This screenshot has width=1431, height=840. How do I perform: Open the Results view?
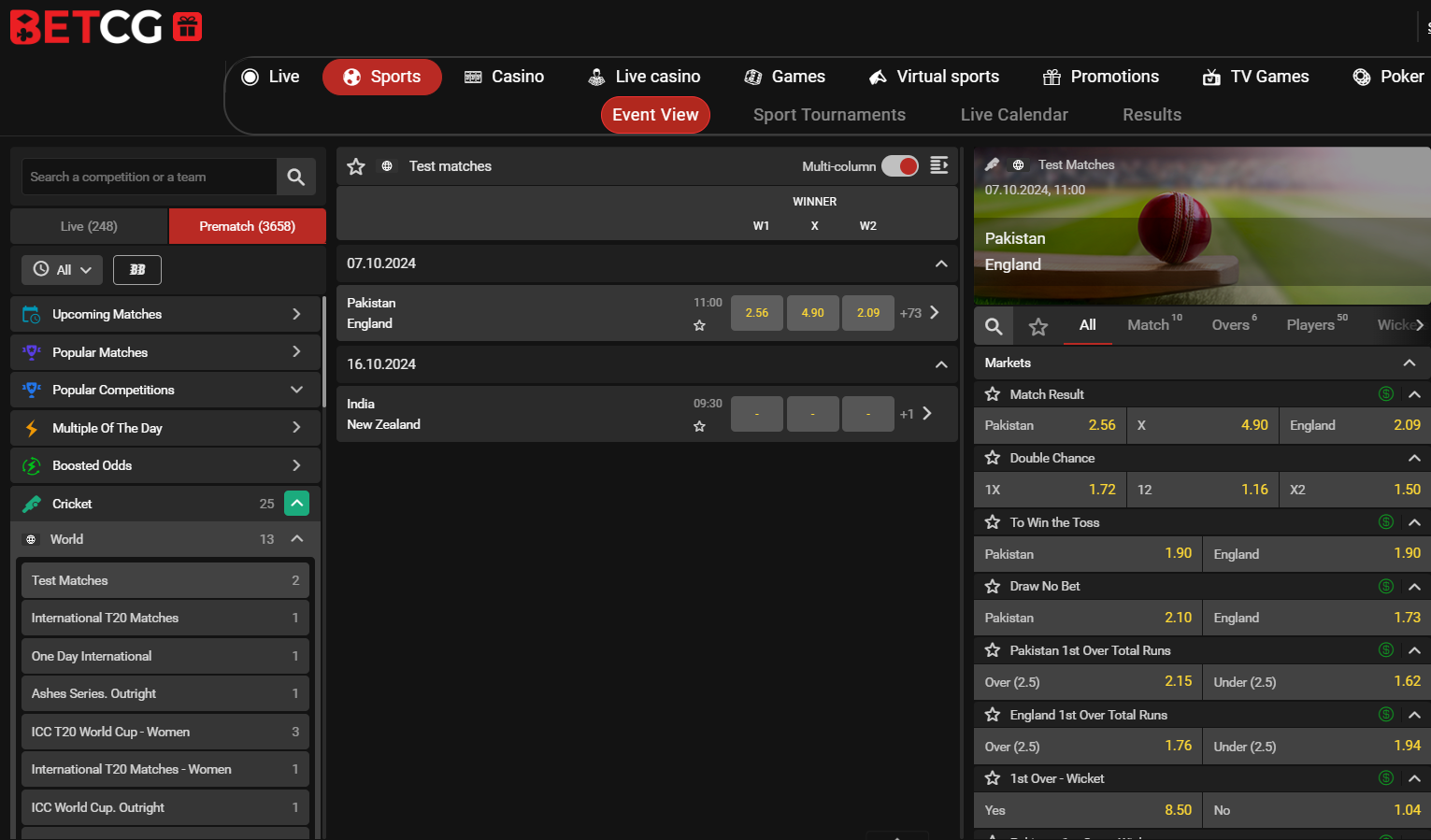point(1152,115)
